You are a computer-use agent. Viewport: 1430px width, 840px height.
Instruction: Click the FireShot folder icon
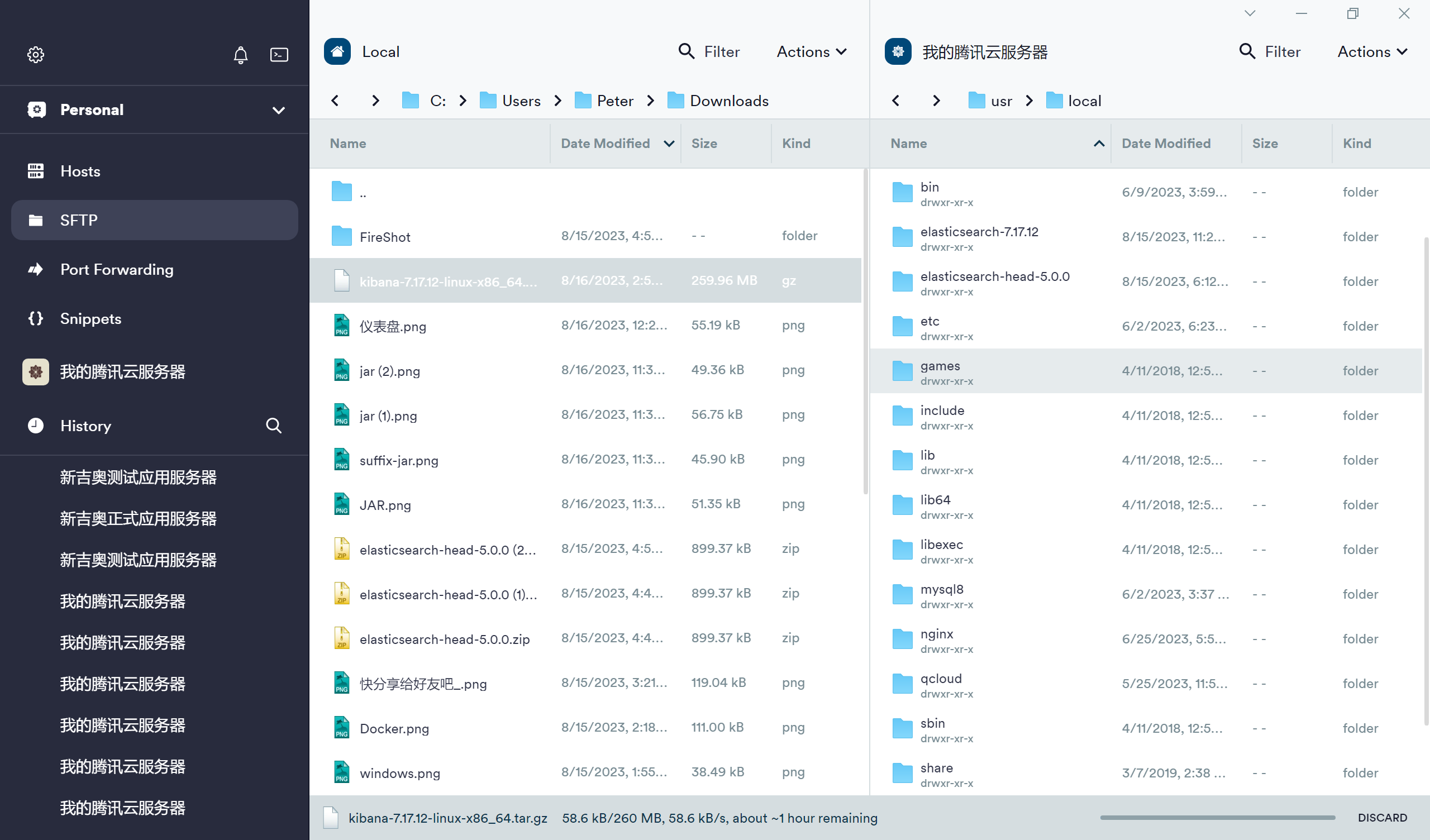tap(342, 236)
